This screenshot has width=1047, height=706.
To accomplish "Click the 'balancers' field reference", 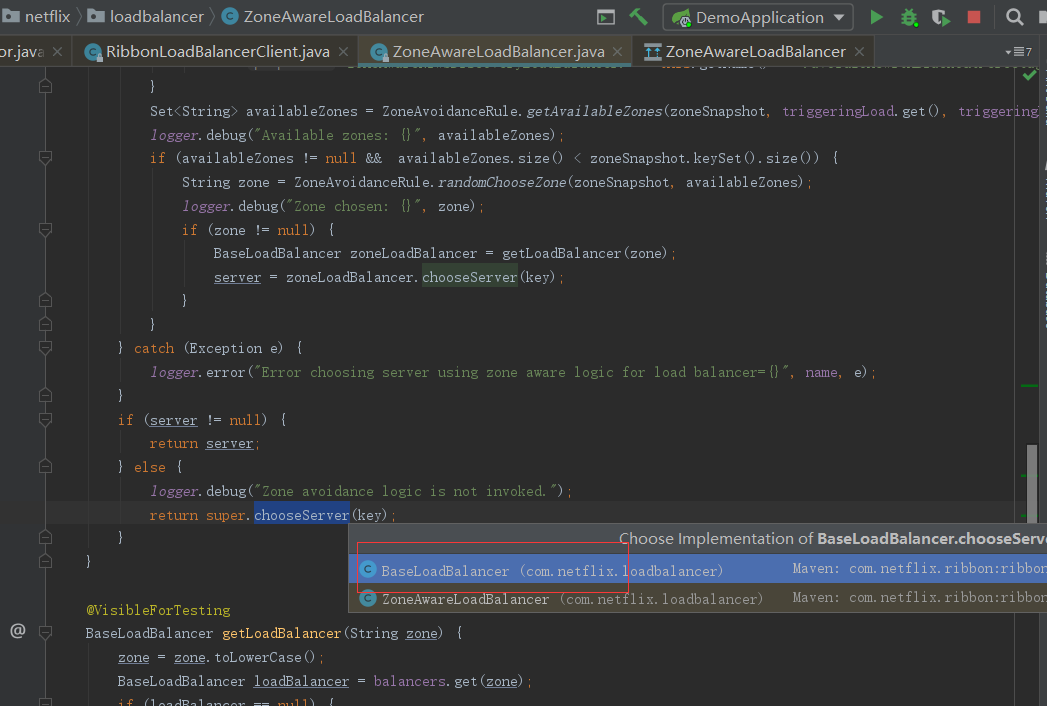I will [410, 681].
